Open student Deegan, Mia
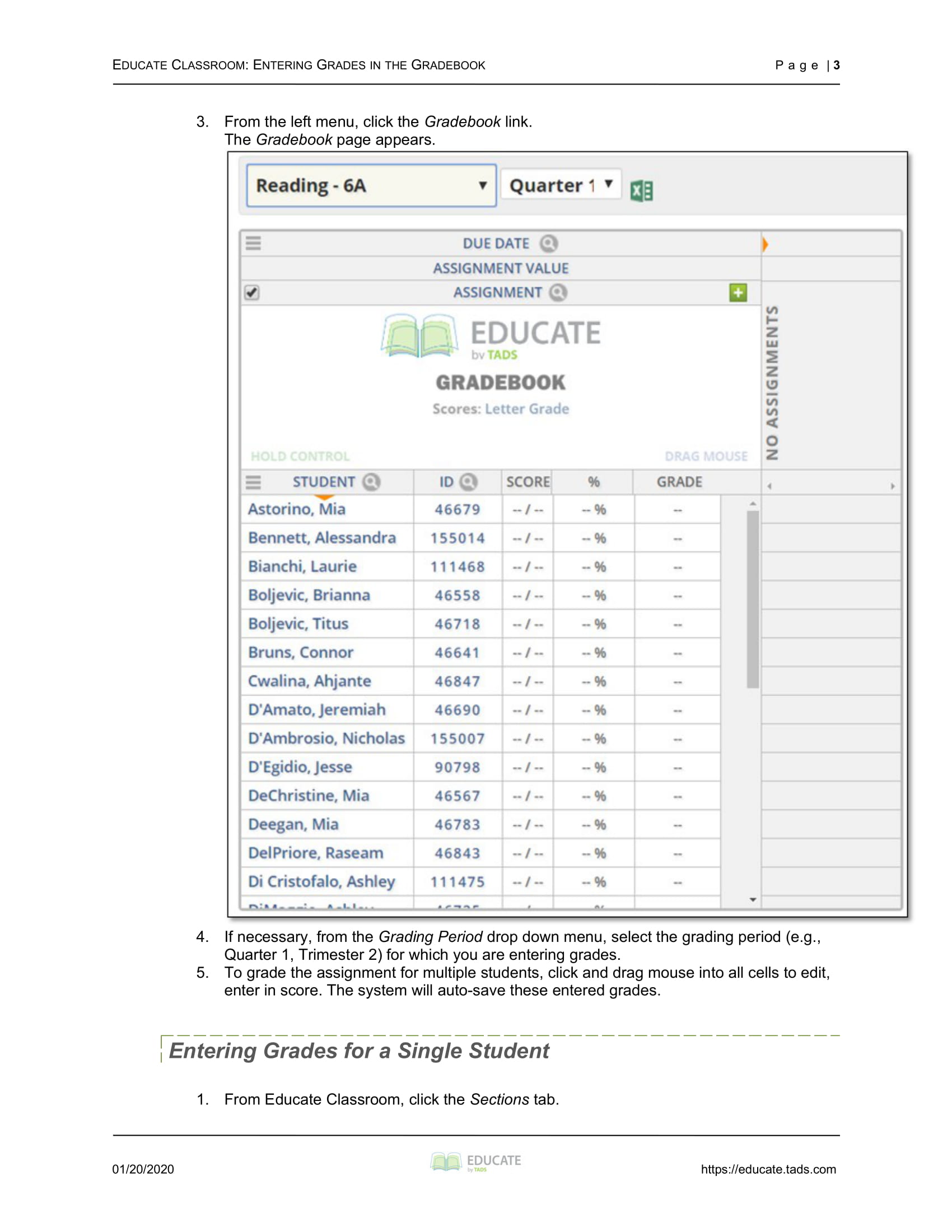This screenshot has height=1232, width=952. [293, 824]
